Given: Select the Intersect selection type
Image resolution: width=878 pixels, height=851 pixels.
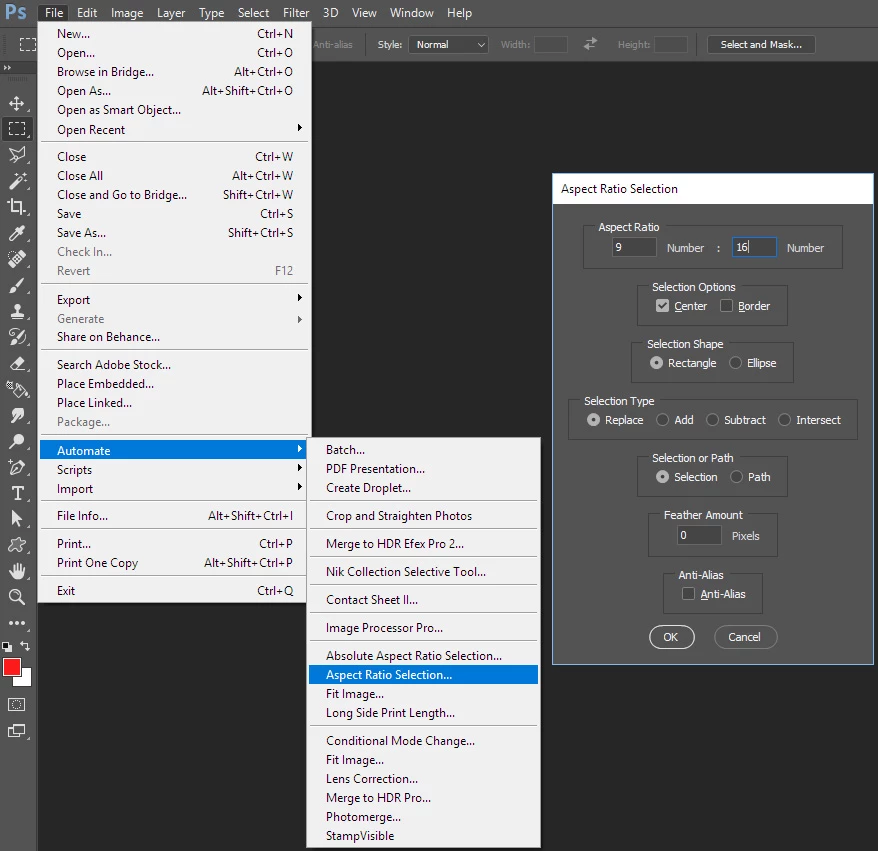Looking at the screenshot, I should click(784, 420).
